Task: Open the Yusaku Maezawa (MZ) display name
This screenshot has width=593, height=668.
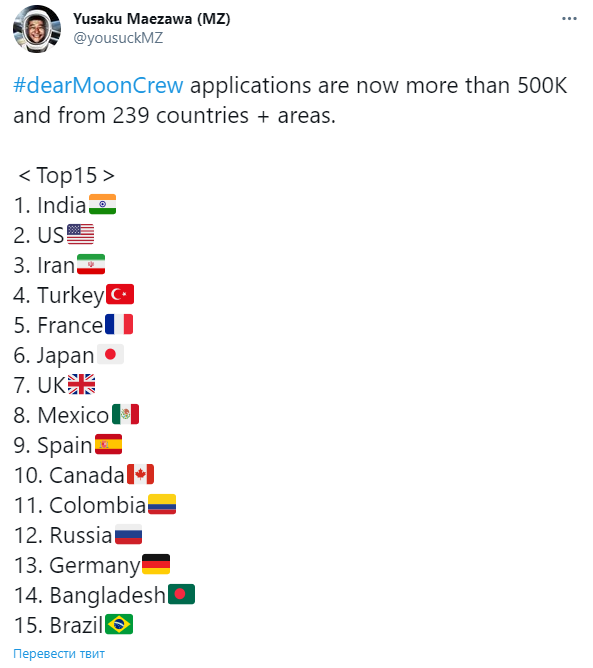Action: pos(152,19)
